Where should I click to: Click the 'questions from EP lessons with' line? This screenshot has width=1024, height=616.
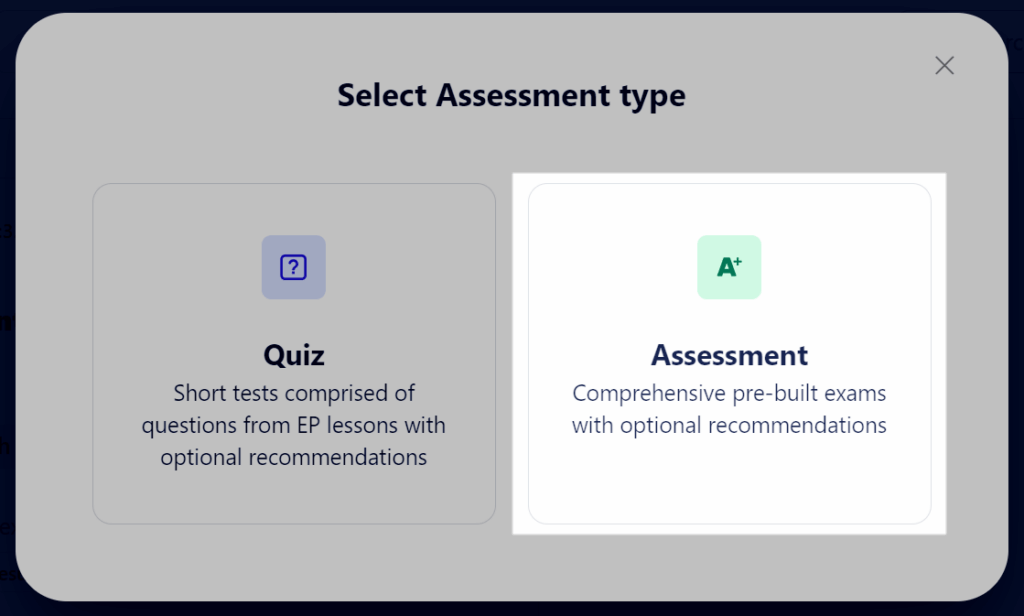point(294,425)
